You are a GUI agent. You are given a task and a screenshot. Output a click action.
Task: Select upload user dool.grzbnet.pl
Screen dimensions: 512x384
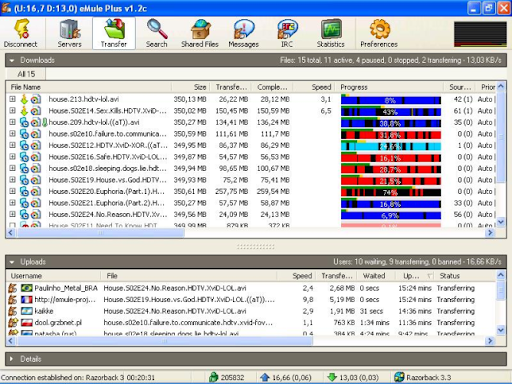tap(252, 322)
